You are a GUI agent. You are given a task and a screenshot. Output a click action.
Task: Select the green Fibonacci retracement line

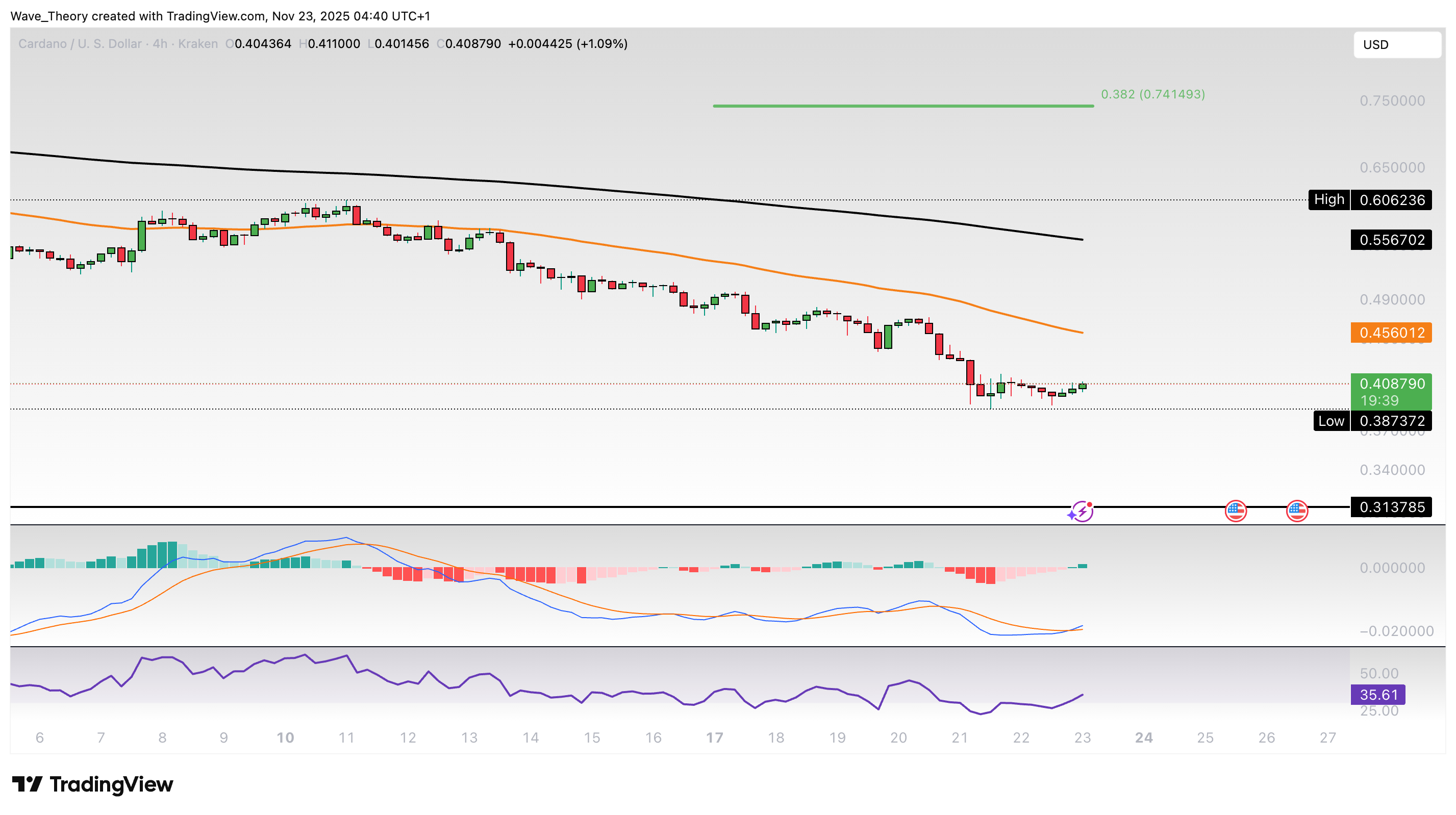coord(902,106)
